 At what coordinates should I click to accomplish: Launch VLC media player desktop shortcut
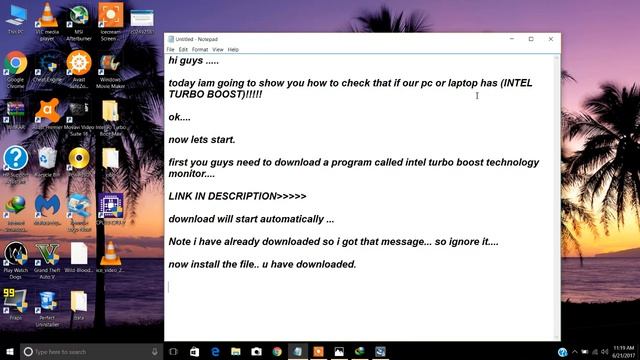[x=47, y=21]
